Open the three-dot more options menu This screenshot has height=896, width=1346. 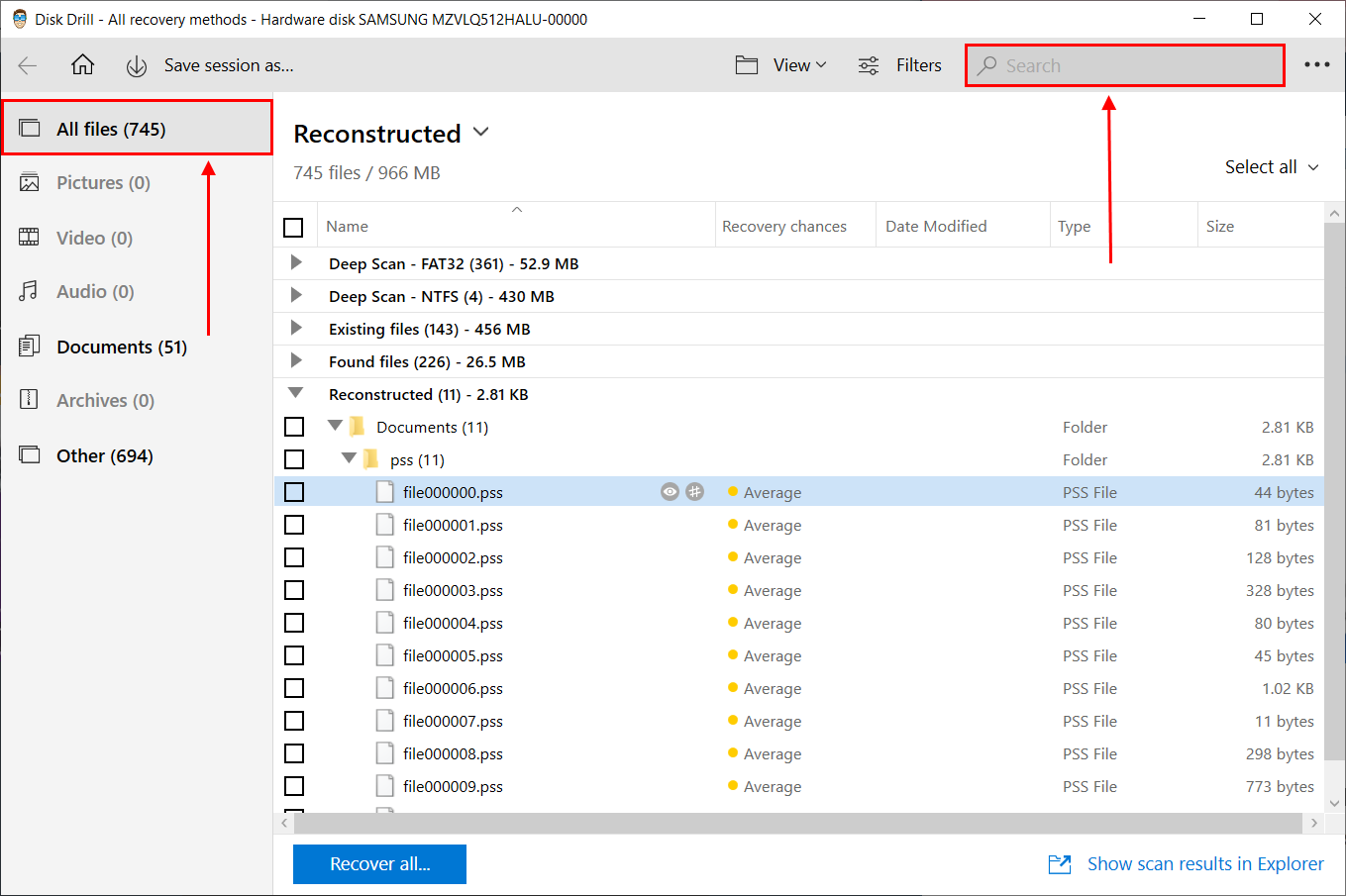(1316, 65)
